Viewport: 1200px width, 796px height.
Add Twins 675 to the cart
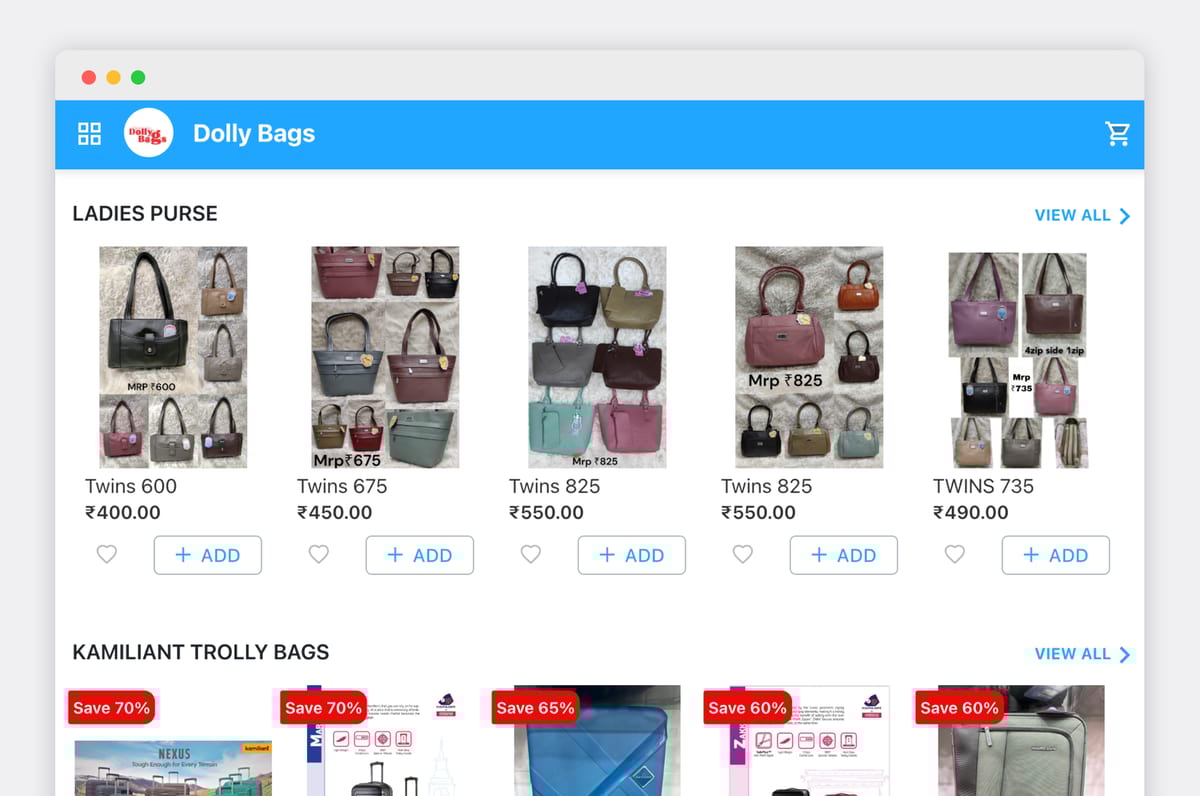click(420, 555)
